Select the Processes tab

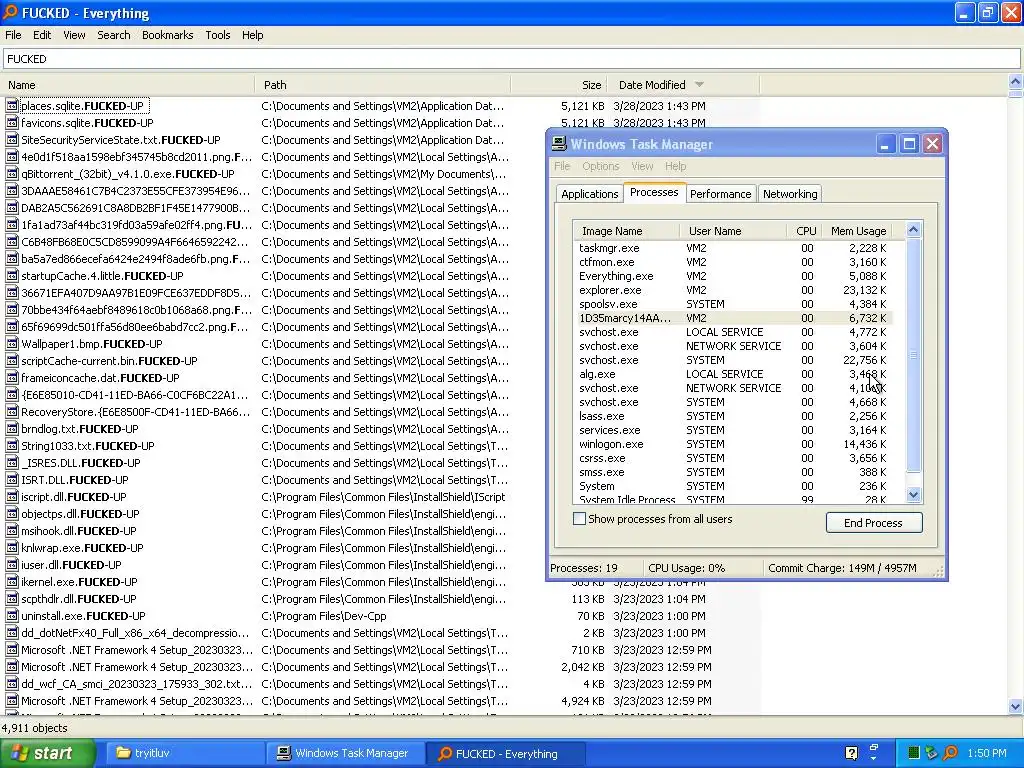pos(654,192)
